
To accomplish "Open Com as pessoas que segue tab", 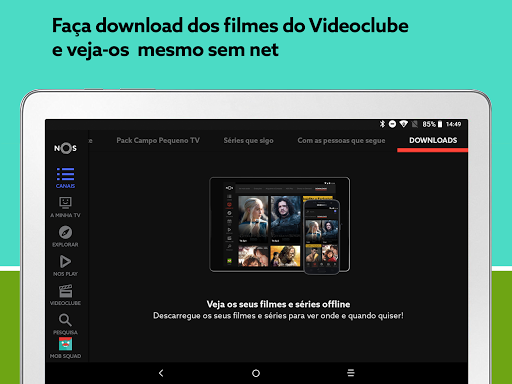I will (x=341, y=140).
